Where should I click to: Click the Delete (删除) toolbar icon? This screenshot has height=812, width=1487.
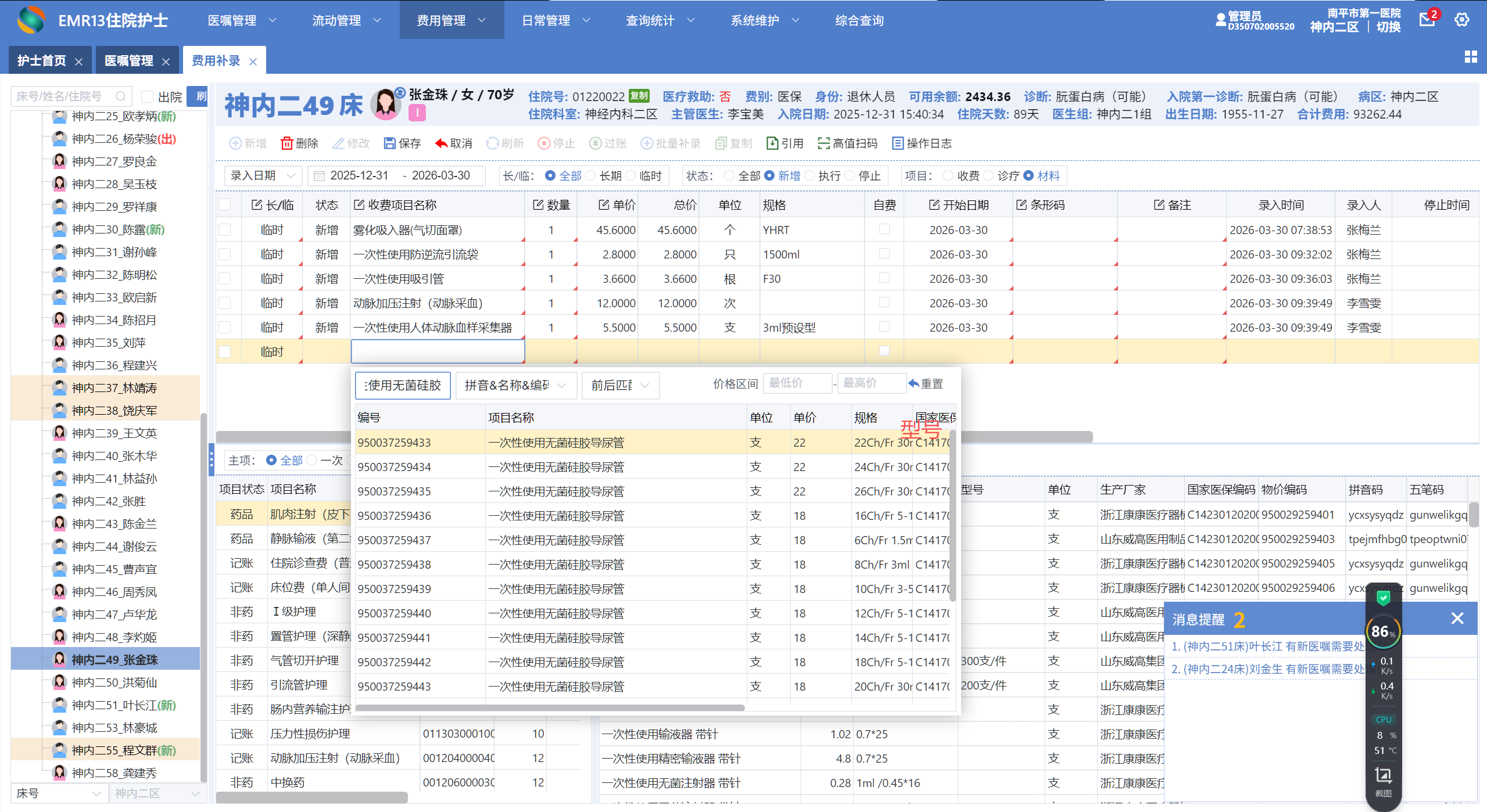pos(287,143)
